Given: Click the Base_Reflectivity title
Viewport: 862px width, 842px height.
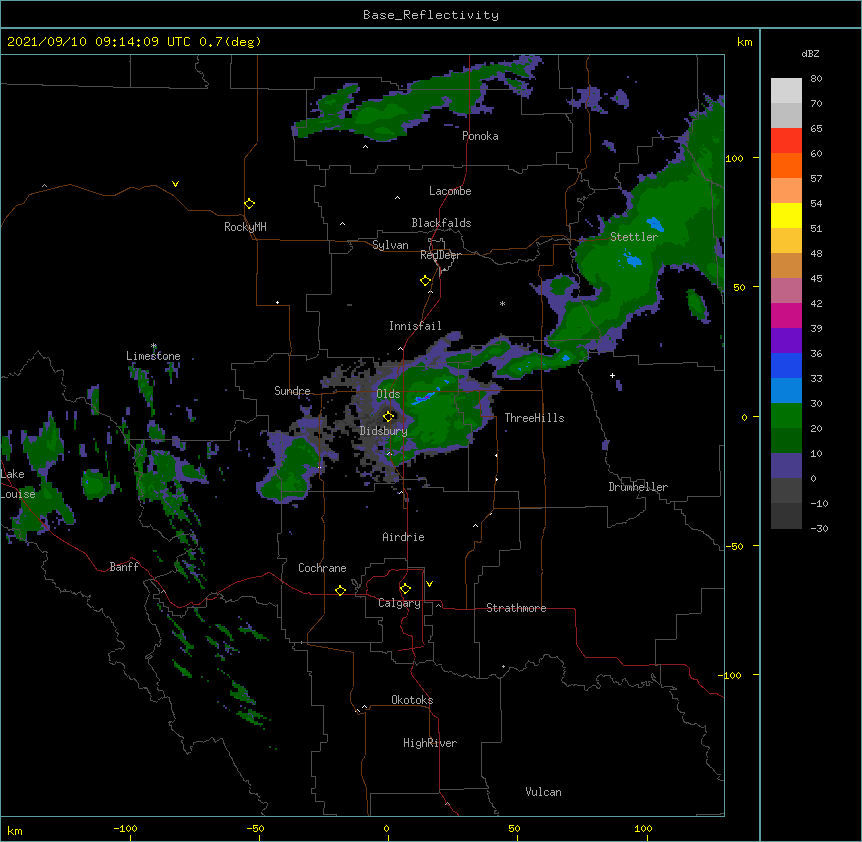Looking at the screenshot, I should (x=431, y=15).
